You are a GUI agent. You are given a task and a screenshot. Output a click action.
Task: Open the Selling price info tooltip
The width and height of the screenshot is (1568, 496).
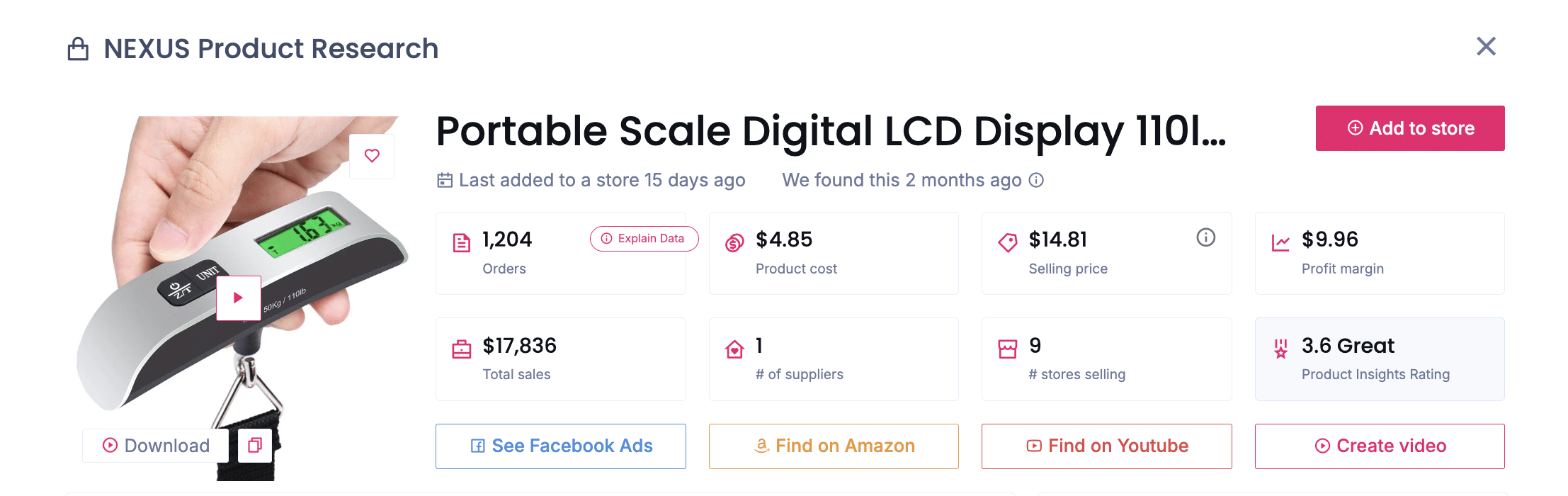pyautogui.click(x=1206, y=238)
